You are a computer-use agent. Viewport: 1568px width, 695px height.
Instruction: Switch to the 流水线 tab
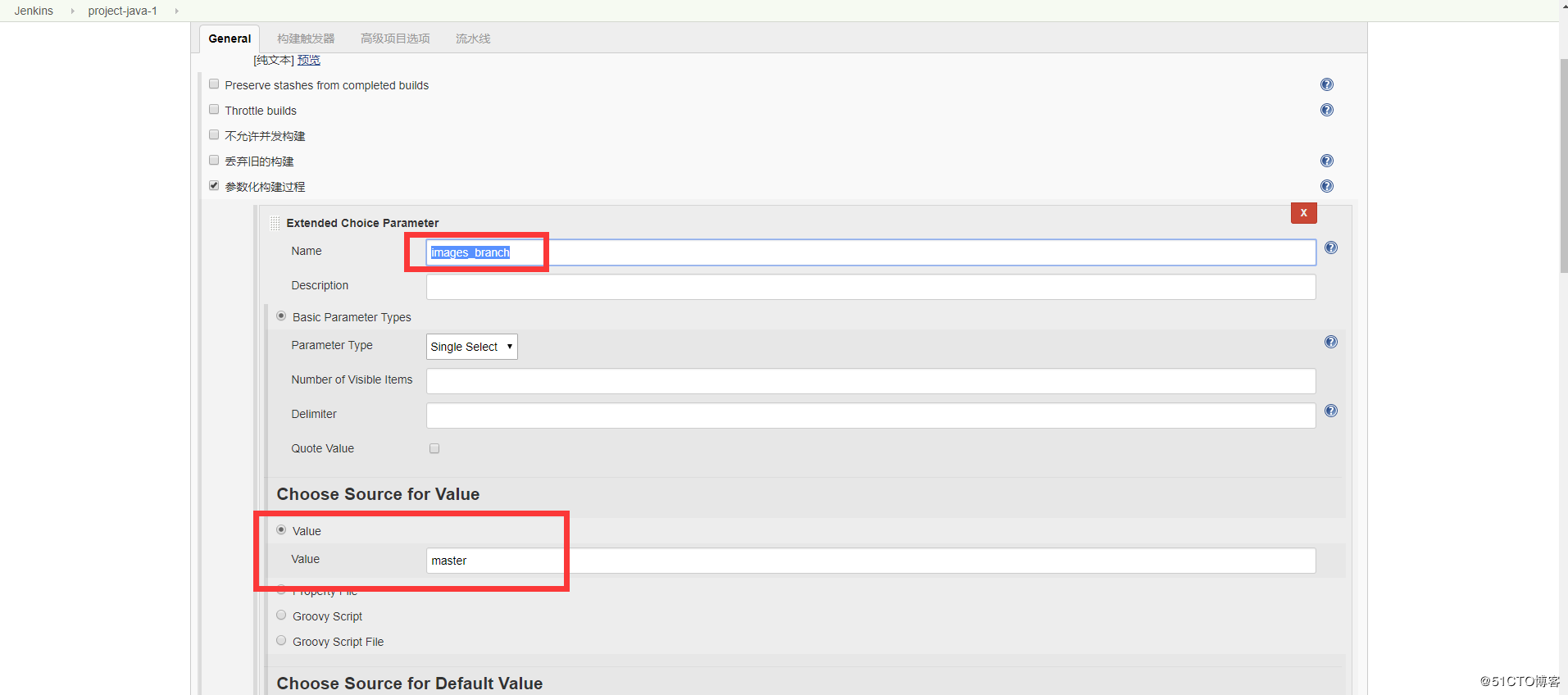(473, 39)
